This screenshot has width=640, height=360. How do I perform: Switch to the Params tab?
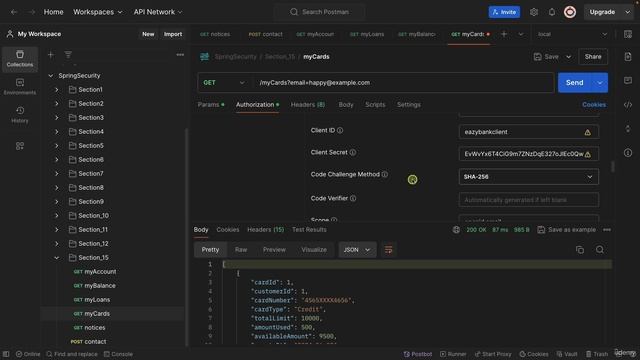click(211, 104)
